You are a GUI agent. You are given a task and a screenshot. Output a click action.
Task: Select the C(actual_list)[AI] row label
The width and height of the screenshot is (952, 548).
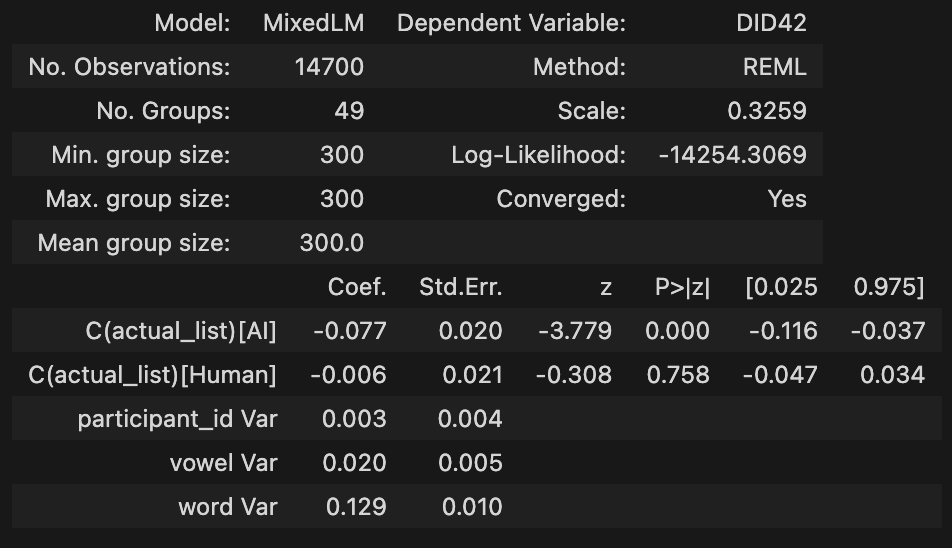coord(180,331)
